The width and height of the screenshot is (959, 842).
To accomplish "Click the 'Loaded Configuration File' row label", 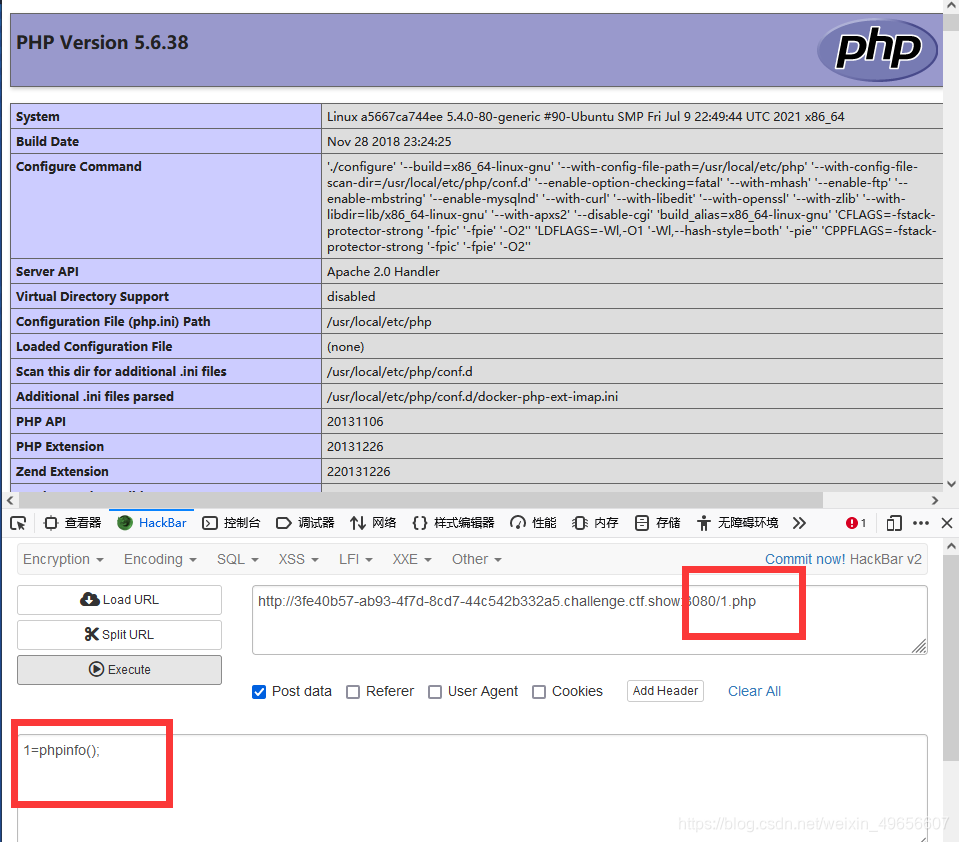I will click(94, 347).
